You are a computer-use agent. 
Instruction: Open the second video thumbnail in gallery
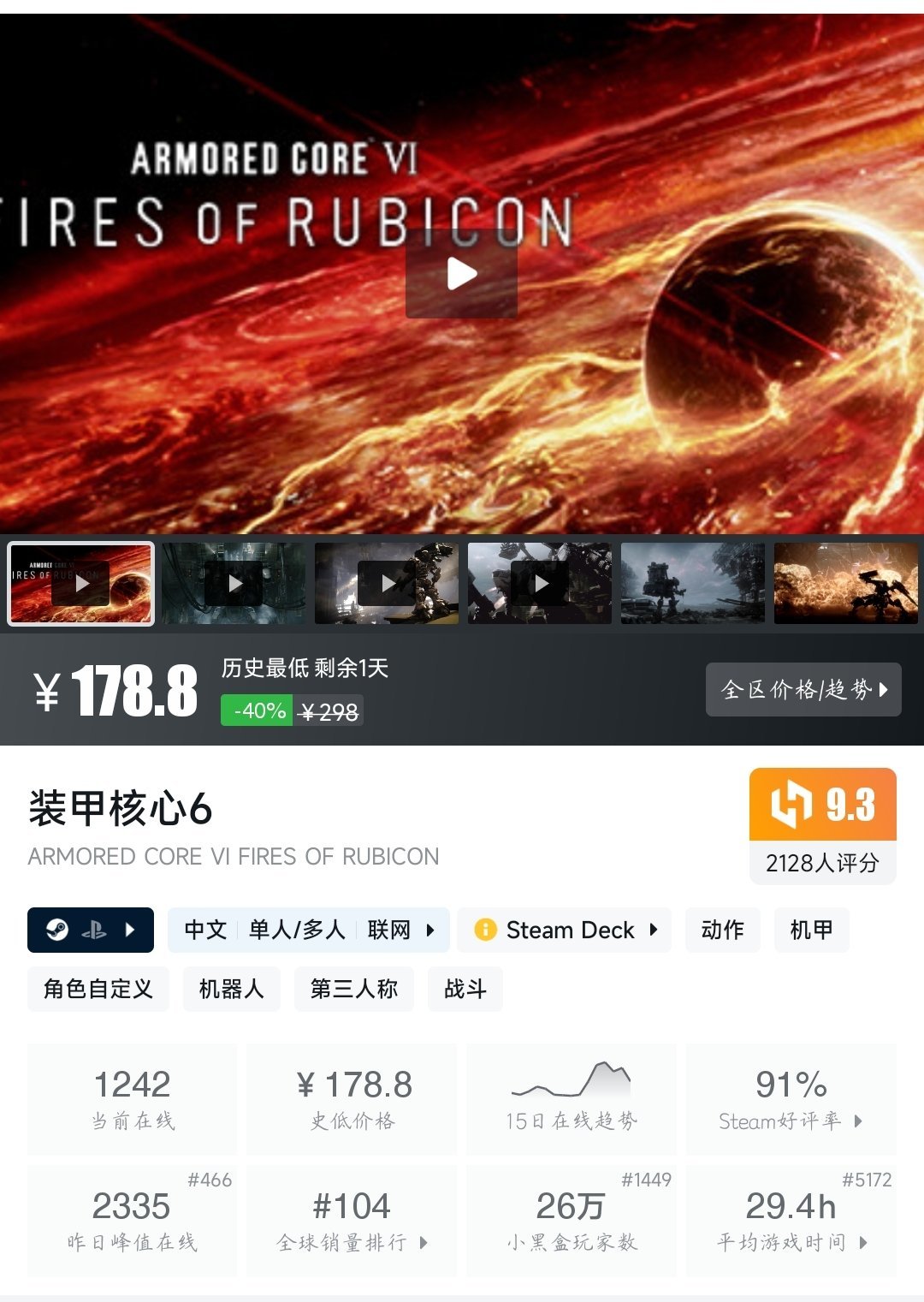pos(234,583)
